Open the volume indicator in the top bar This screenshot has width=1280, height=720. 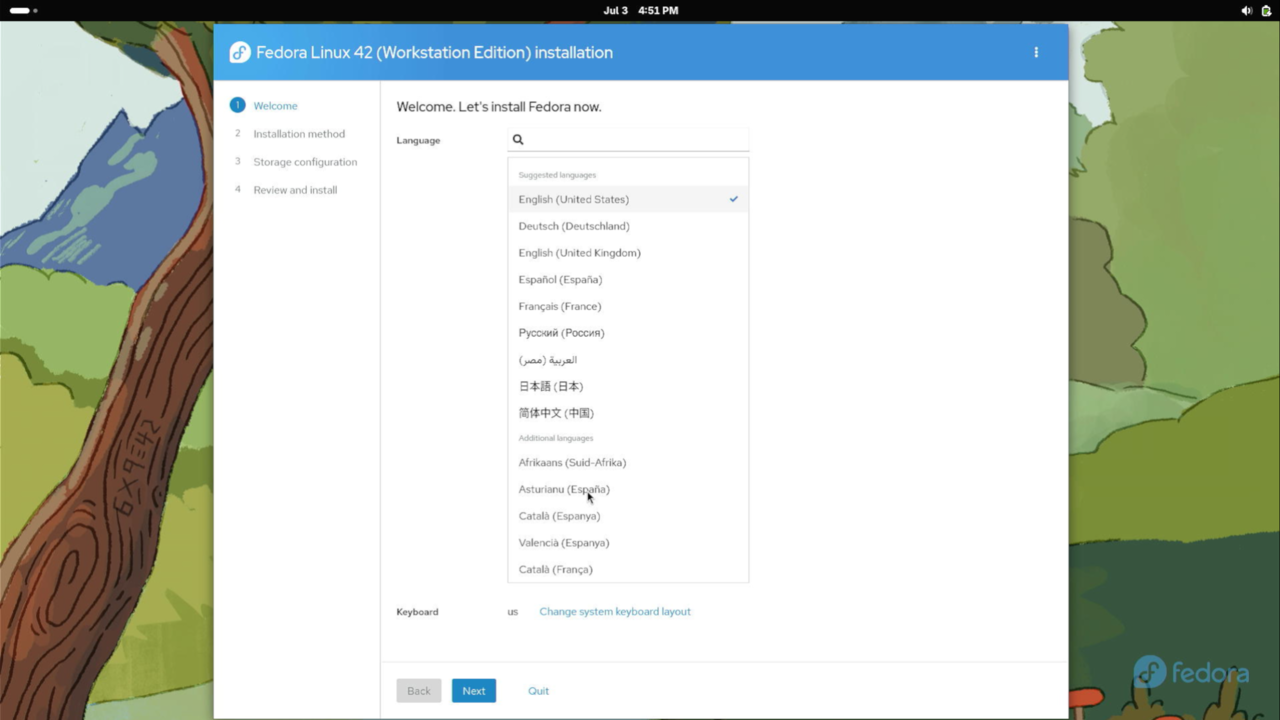(x=1246, y=10)
